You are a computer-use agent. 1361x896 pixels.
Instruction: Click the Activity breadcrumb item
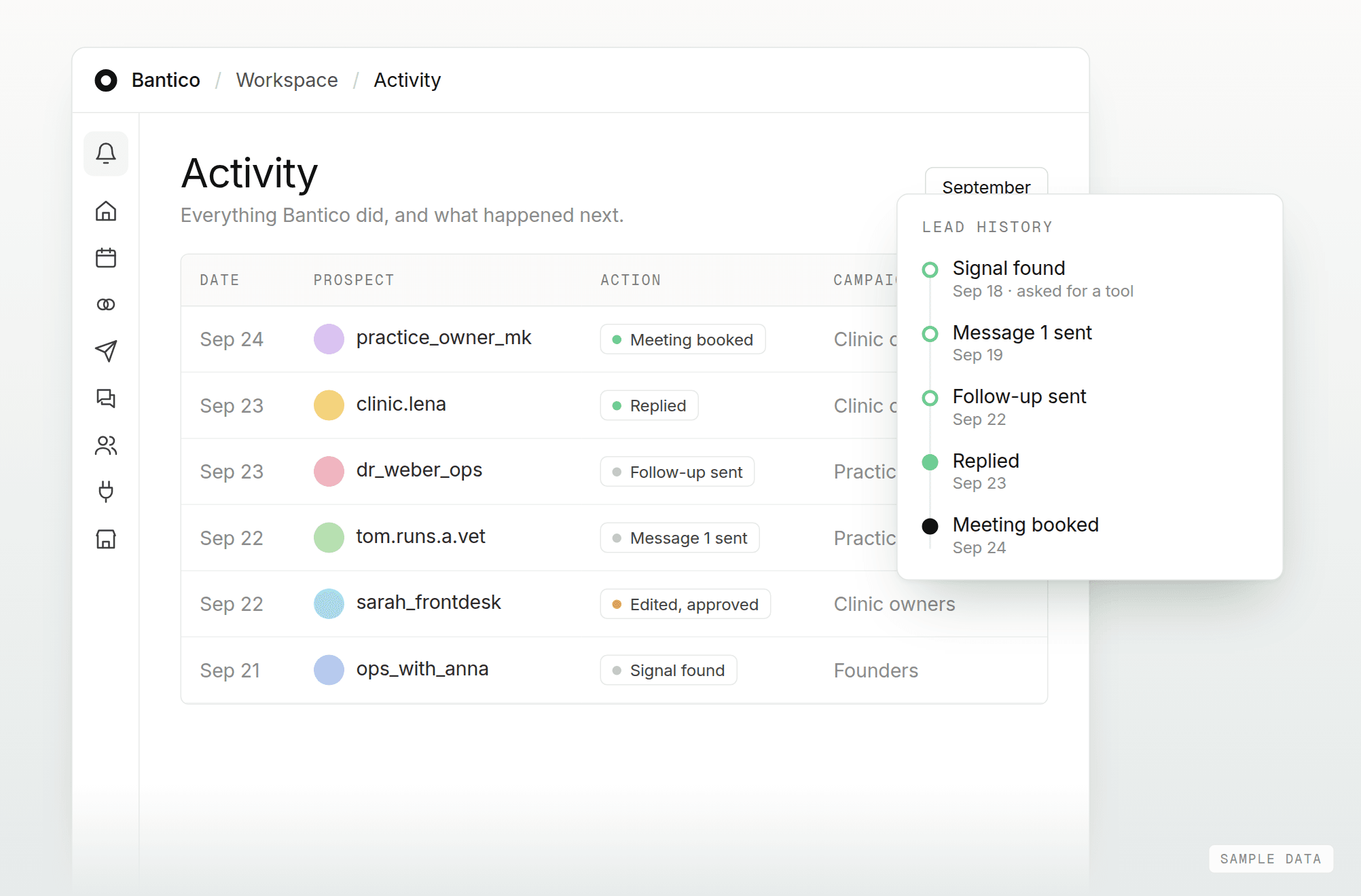click(407, 80)
